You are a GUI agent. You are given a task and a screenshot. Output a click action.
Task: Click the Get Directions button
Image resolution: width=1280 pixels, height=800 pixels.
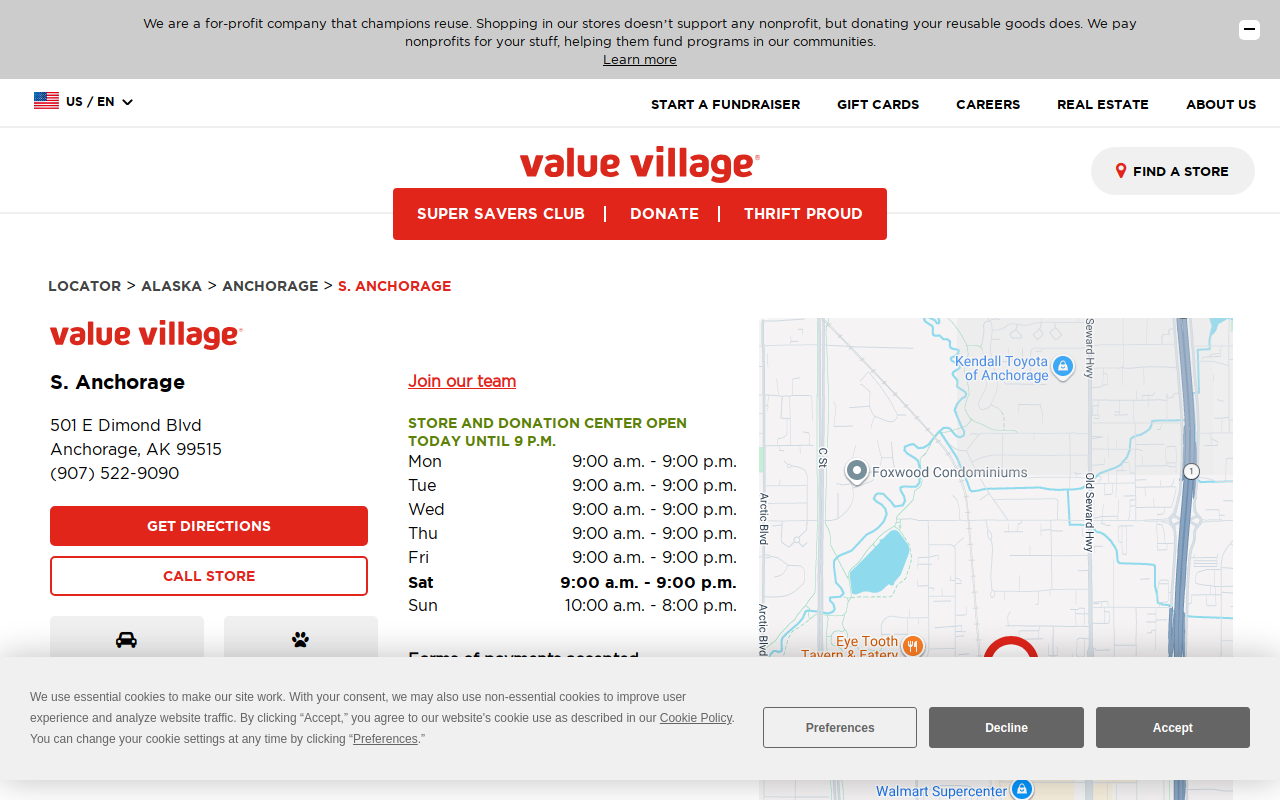[x=209, y=526]
